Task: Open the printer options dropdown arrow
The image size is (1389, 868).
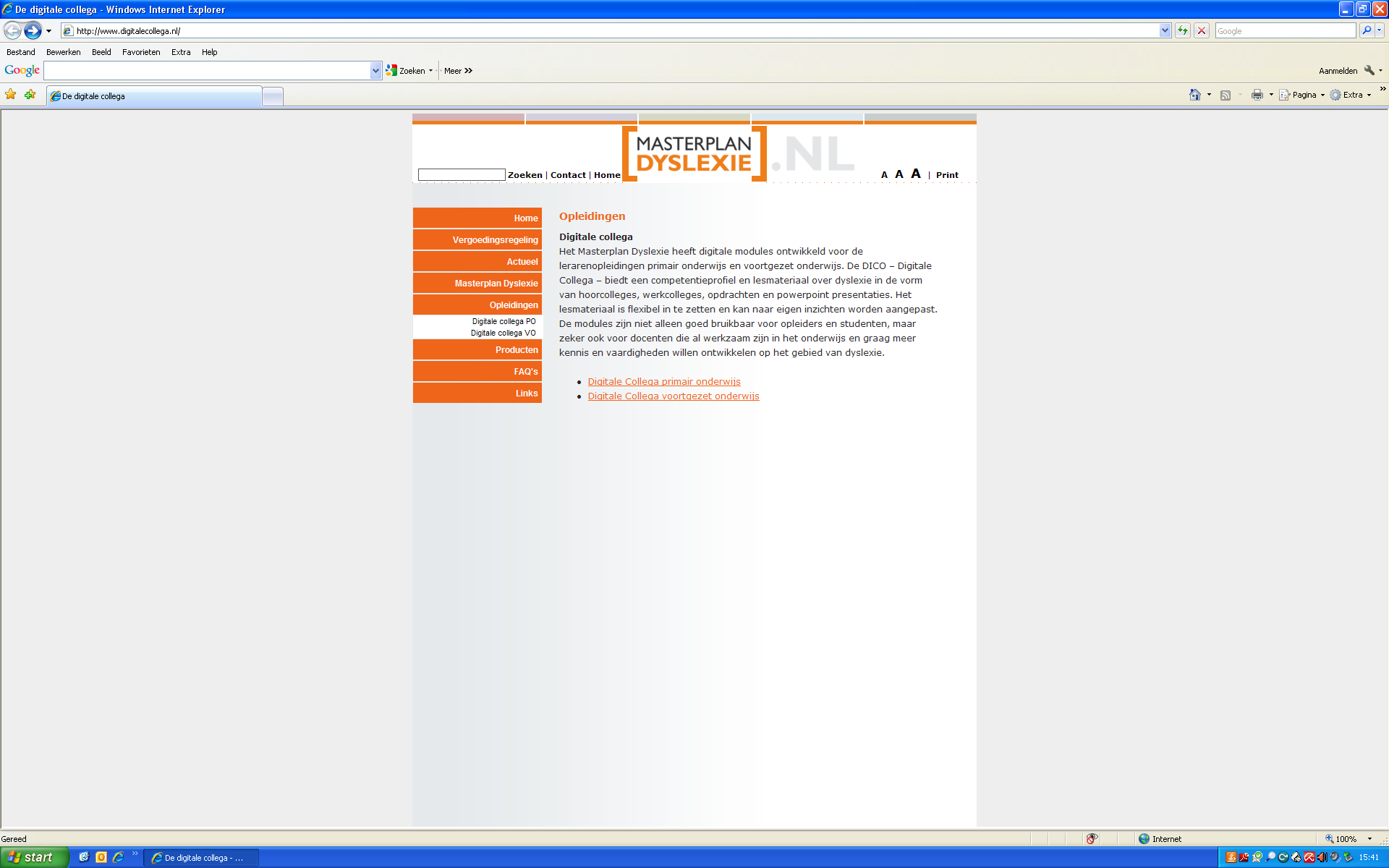Action: pos(1271,95)
